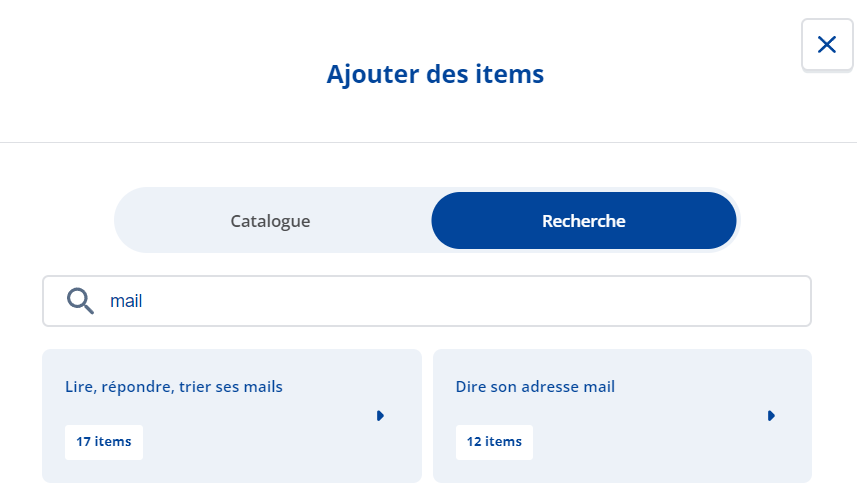
Task: Click the 12 items badge
Action: [x=494, y=442]
